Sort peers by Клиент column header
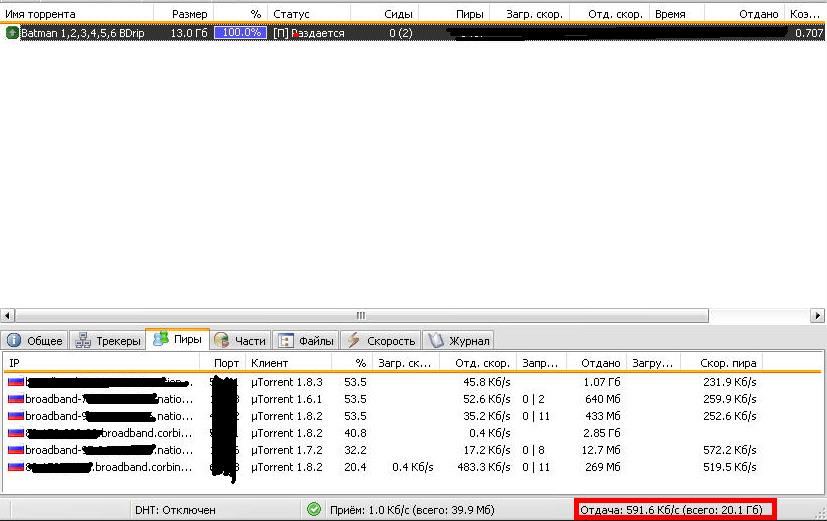Screen dimensions: 827x521 tap(289, 363)
